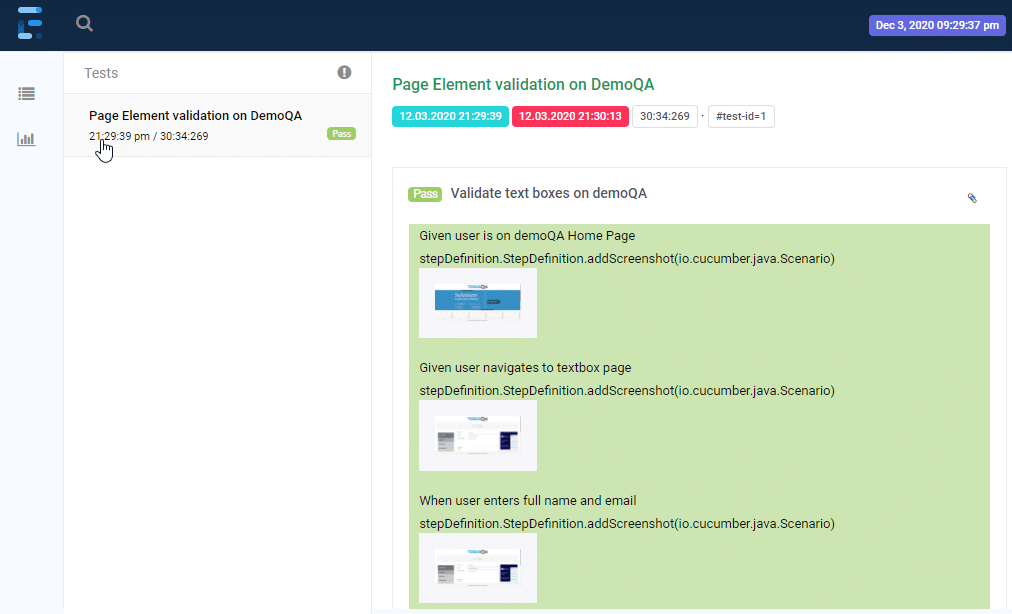
Task: Open the test list view sidebar icon
Action: [x=27, y=93]
